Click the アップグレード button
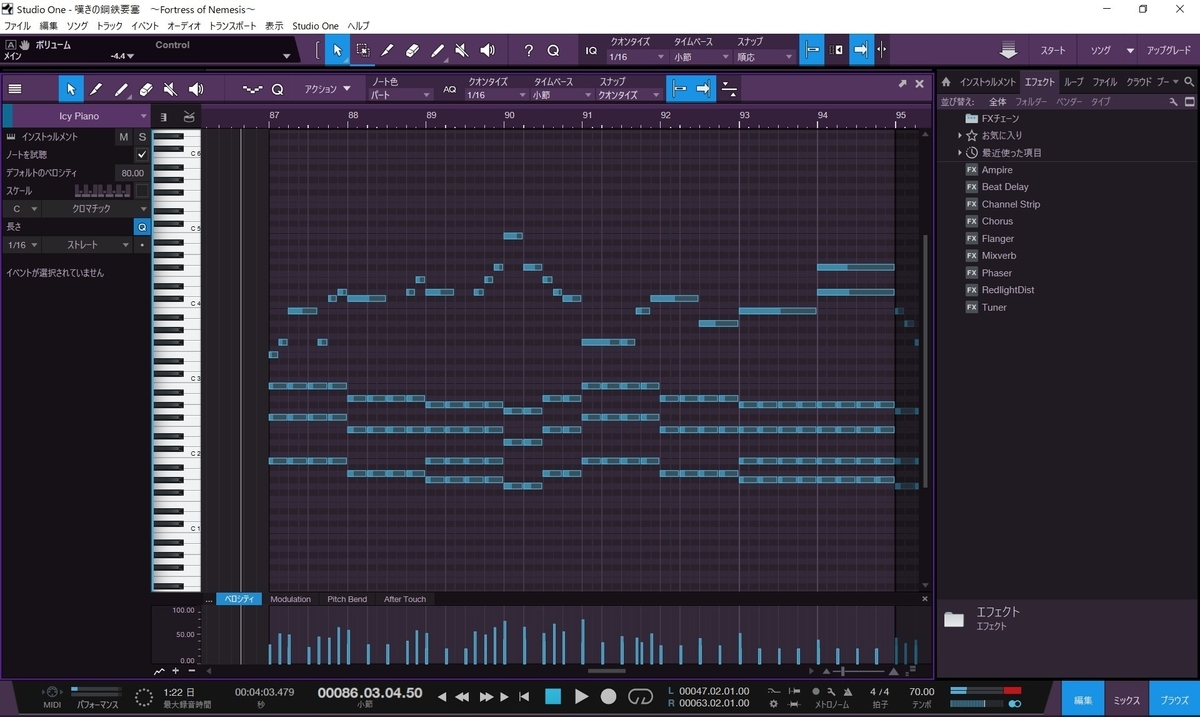 click(x=1169, y=50)
